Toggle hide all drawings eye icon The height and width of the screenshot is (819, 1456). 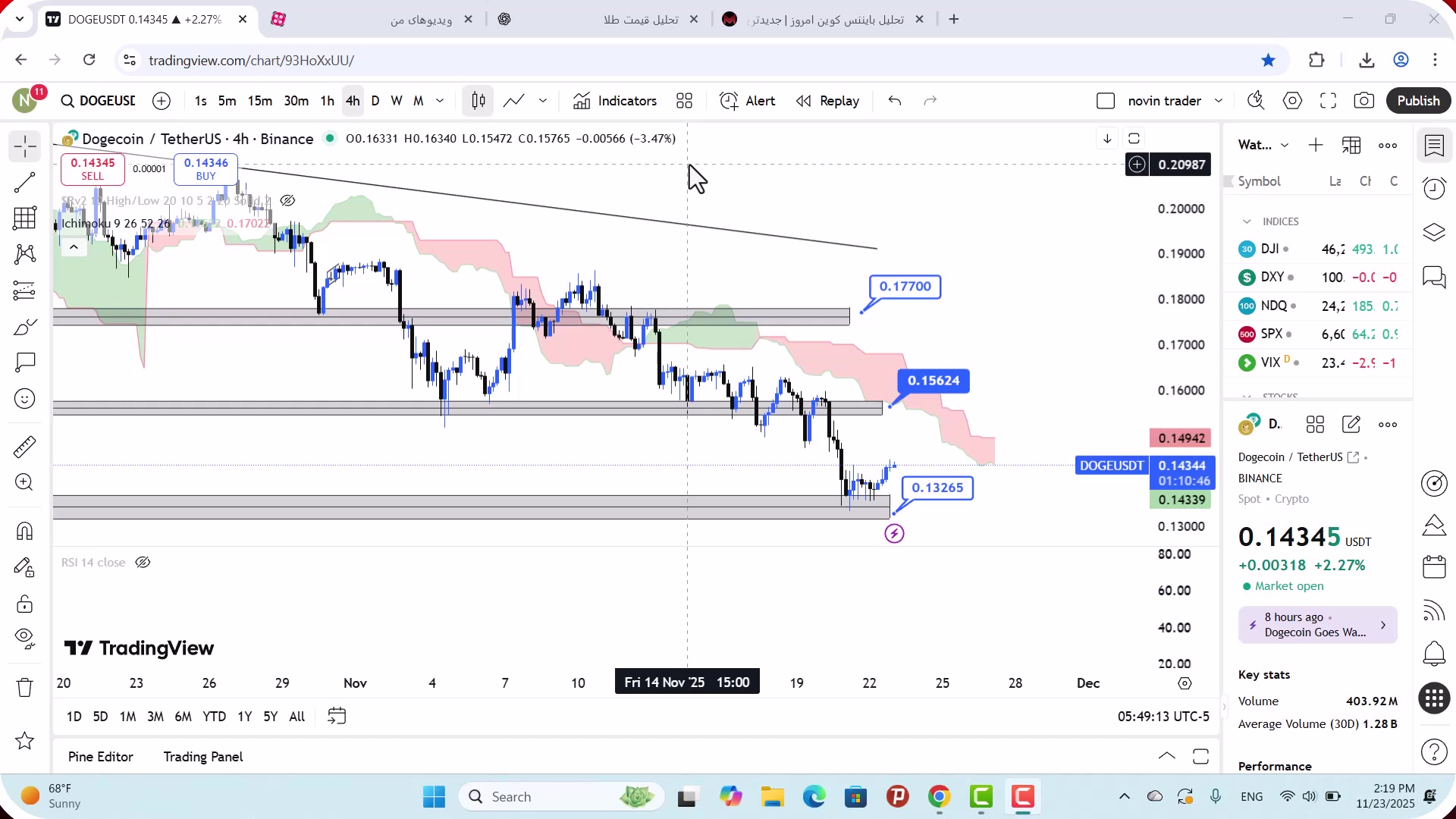click(25, 639)
